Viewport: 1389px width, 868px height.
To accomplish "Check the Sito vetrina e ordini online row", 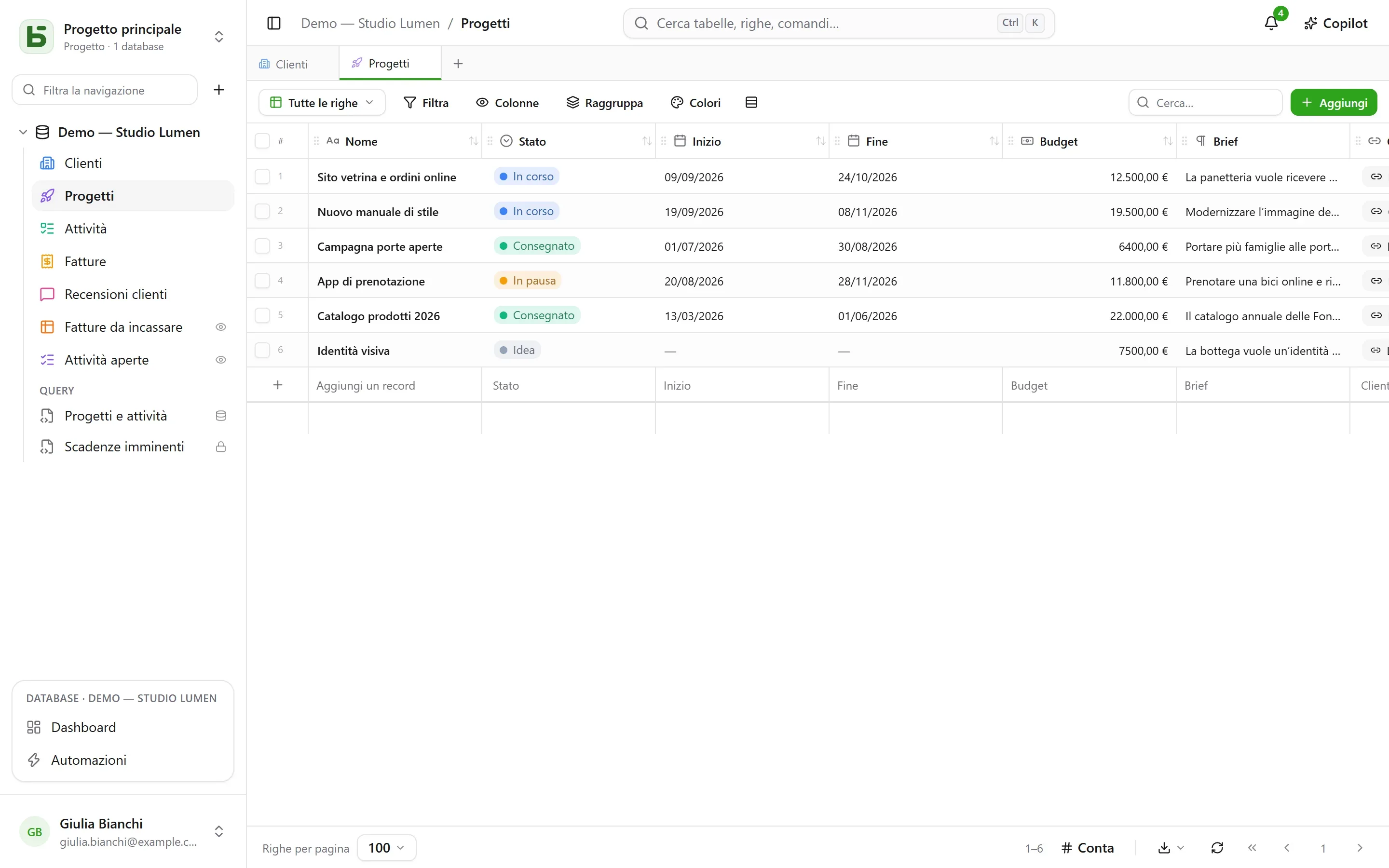I will click(262, 176).
